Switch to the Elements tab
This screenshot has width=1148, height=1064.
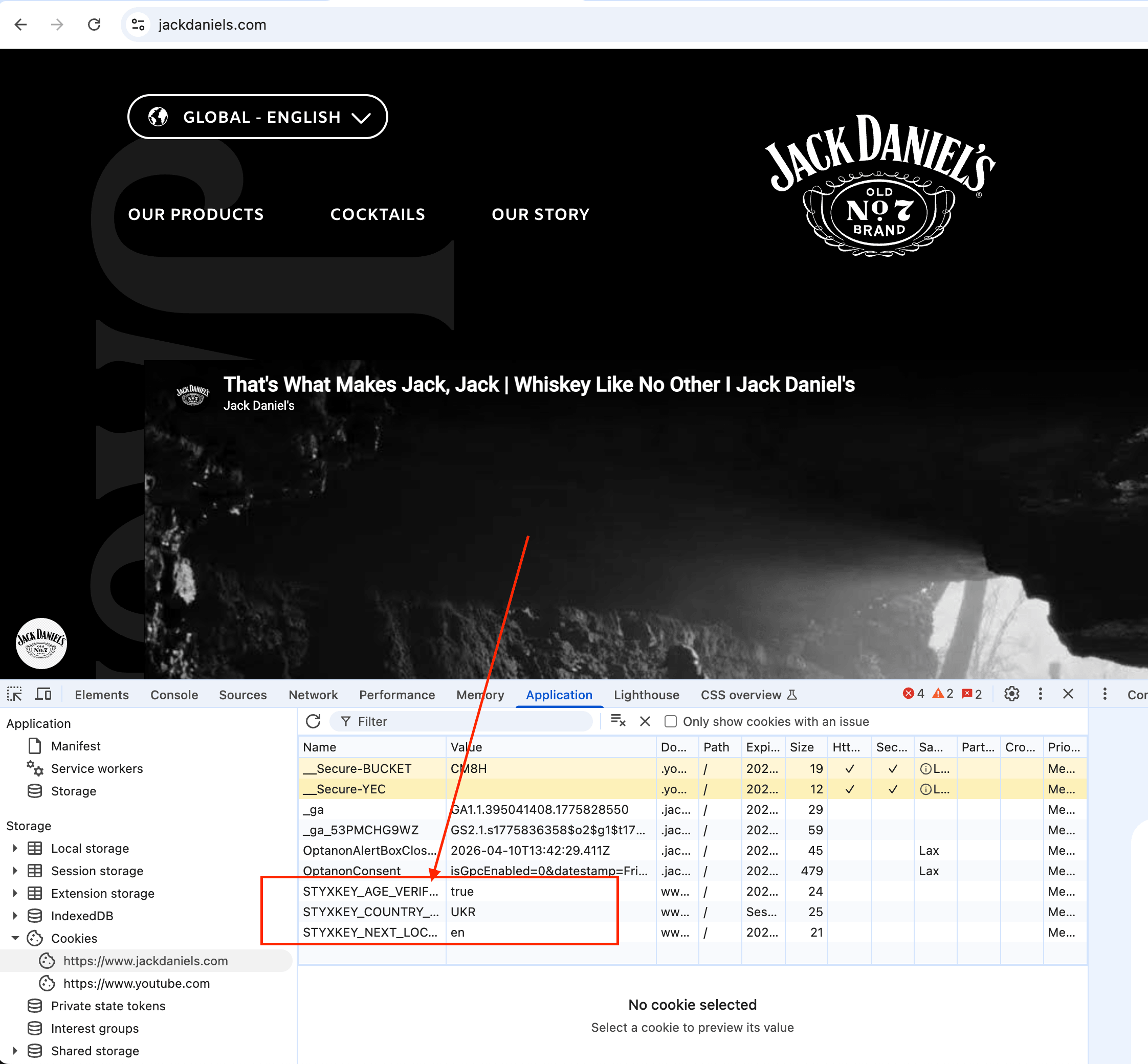pos(102,695)
